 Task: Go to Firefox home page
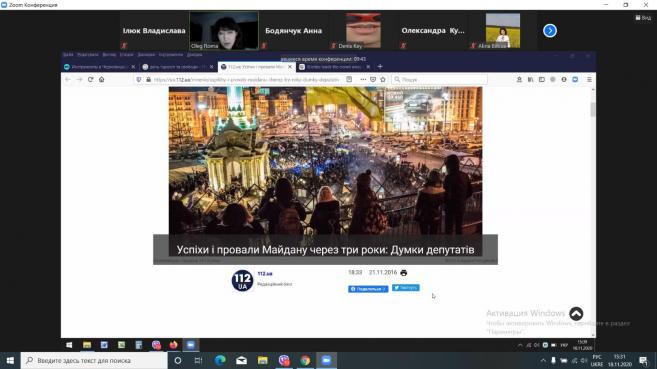pos(101,79)
